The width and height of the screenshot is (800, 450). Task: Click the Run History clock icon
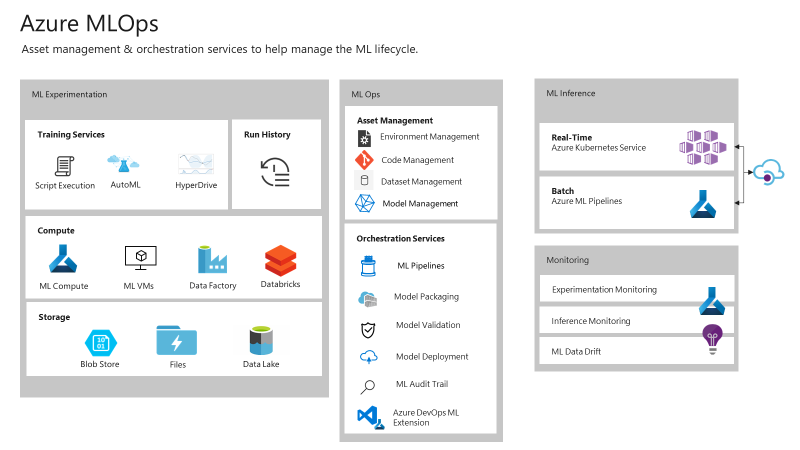pyautogui.click(x=276, y=172)
